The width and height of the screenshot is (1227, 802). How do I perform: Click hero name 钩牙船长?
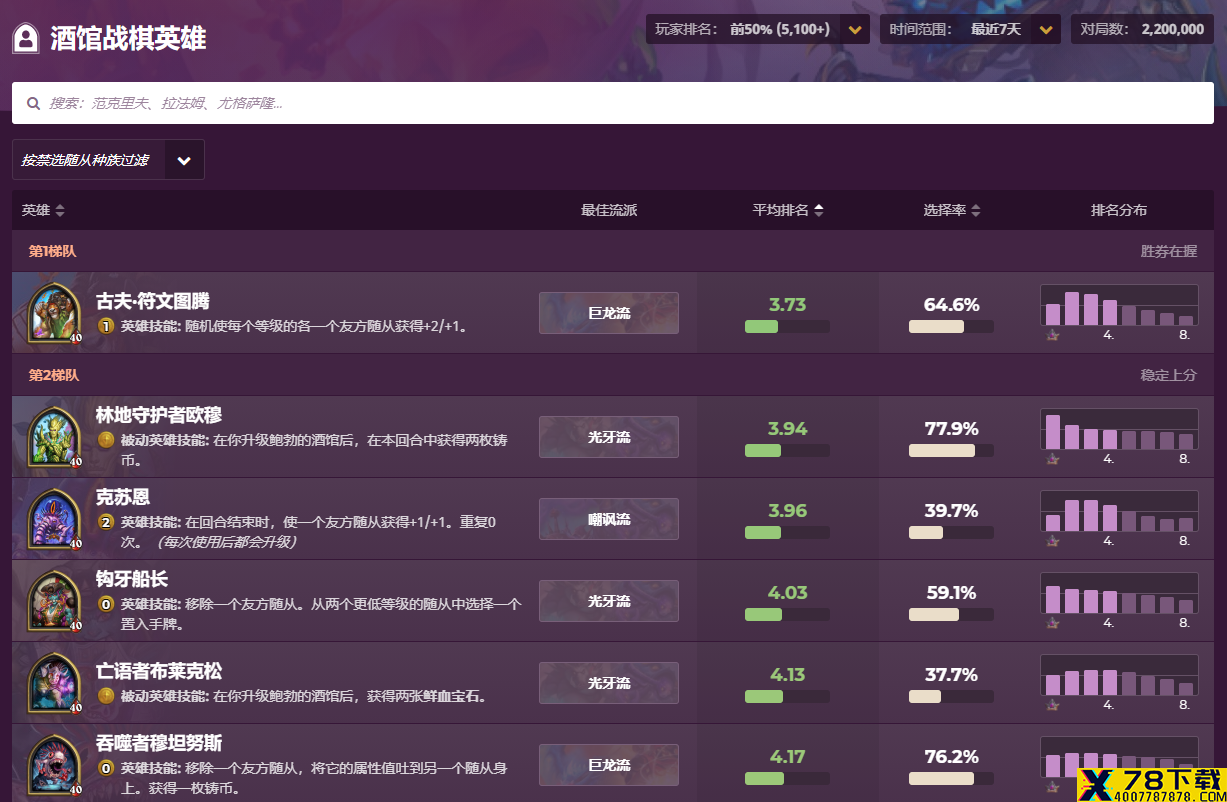132,579
